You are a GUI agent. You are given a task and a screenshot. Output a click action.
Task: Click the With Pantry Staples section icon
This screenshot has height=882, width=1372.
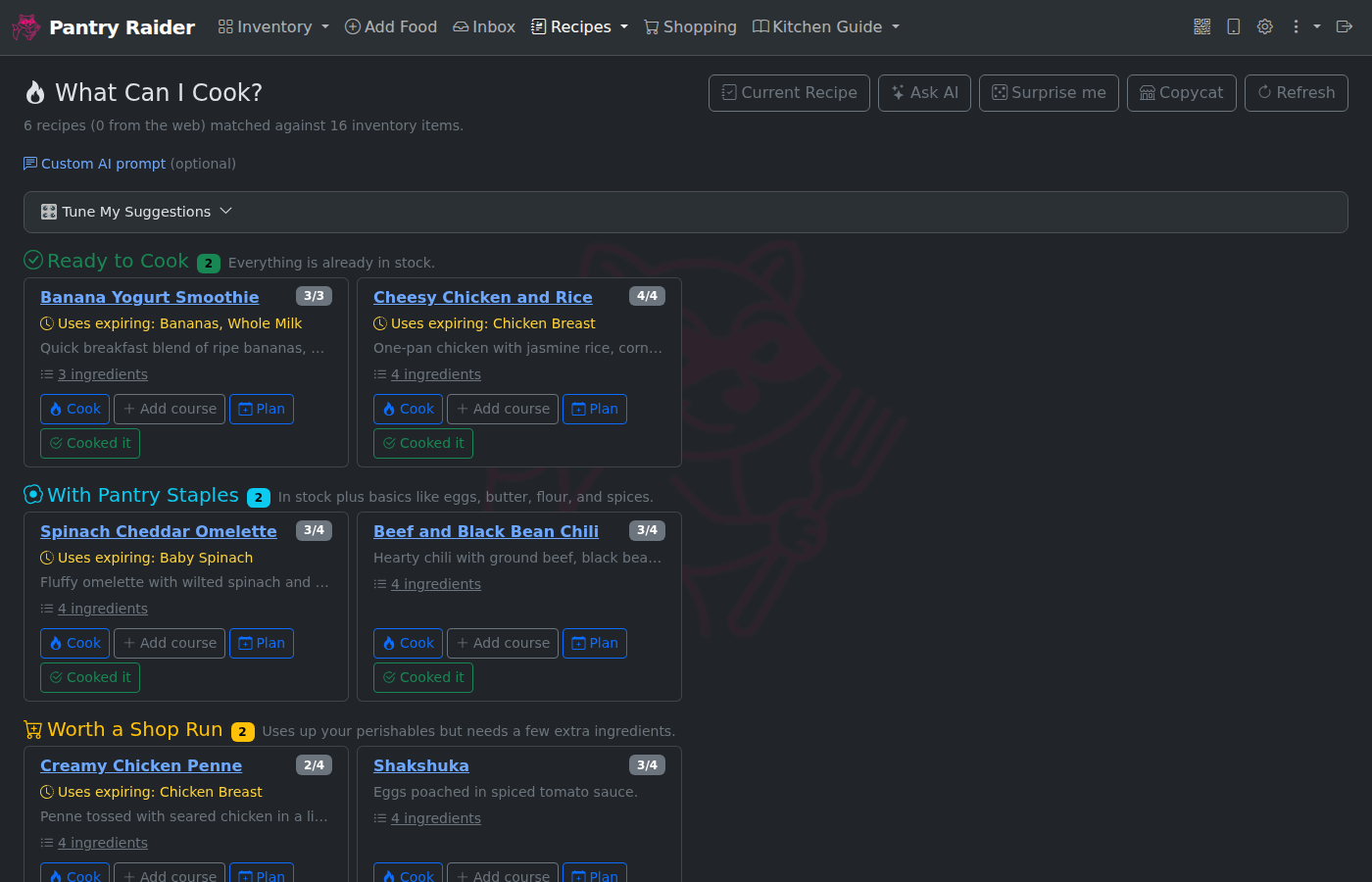tap(33, 494)
